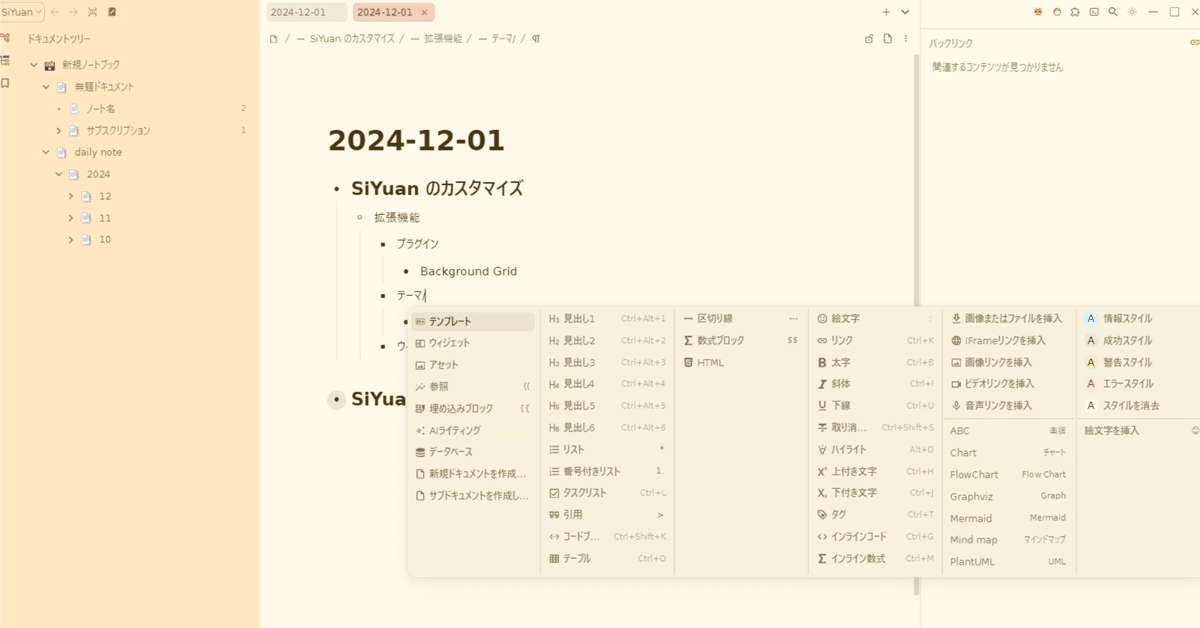Select スタイルを消去 to clear style
The height and width of the screenshot is (628, 1200).
click(1140, 406)
